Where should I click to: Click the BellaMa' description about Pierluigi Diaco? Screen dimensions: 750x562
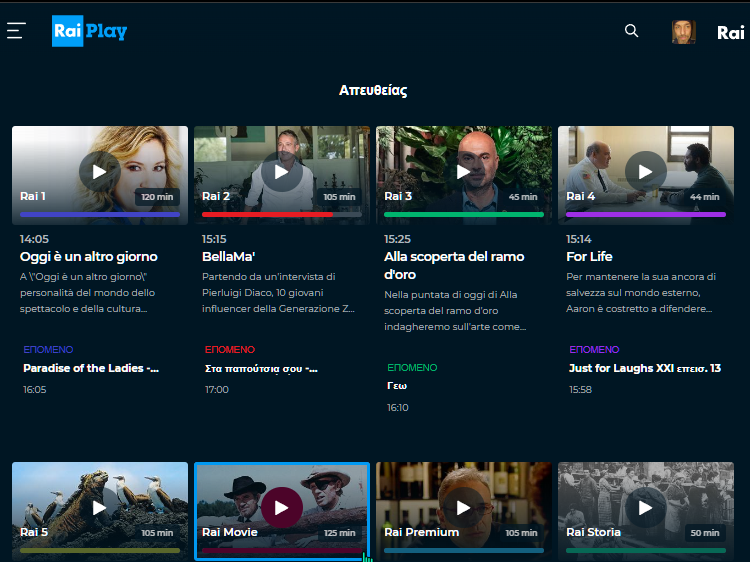pos(278,293)
